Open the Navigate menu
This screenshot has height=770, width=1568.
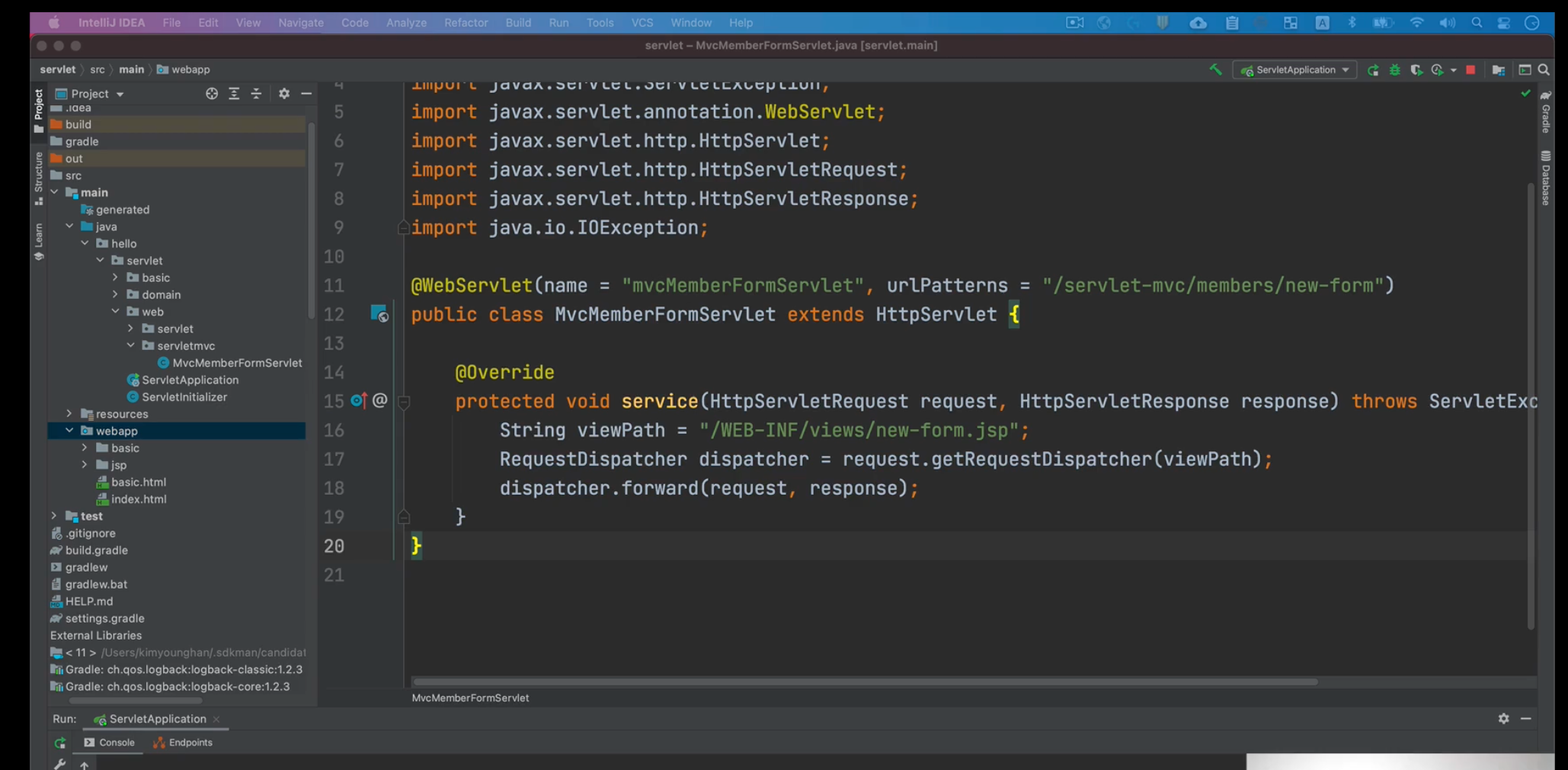pyautogui.click(x=301, y=23)
